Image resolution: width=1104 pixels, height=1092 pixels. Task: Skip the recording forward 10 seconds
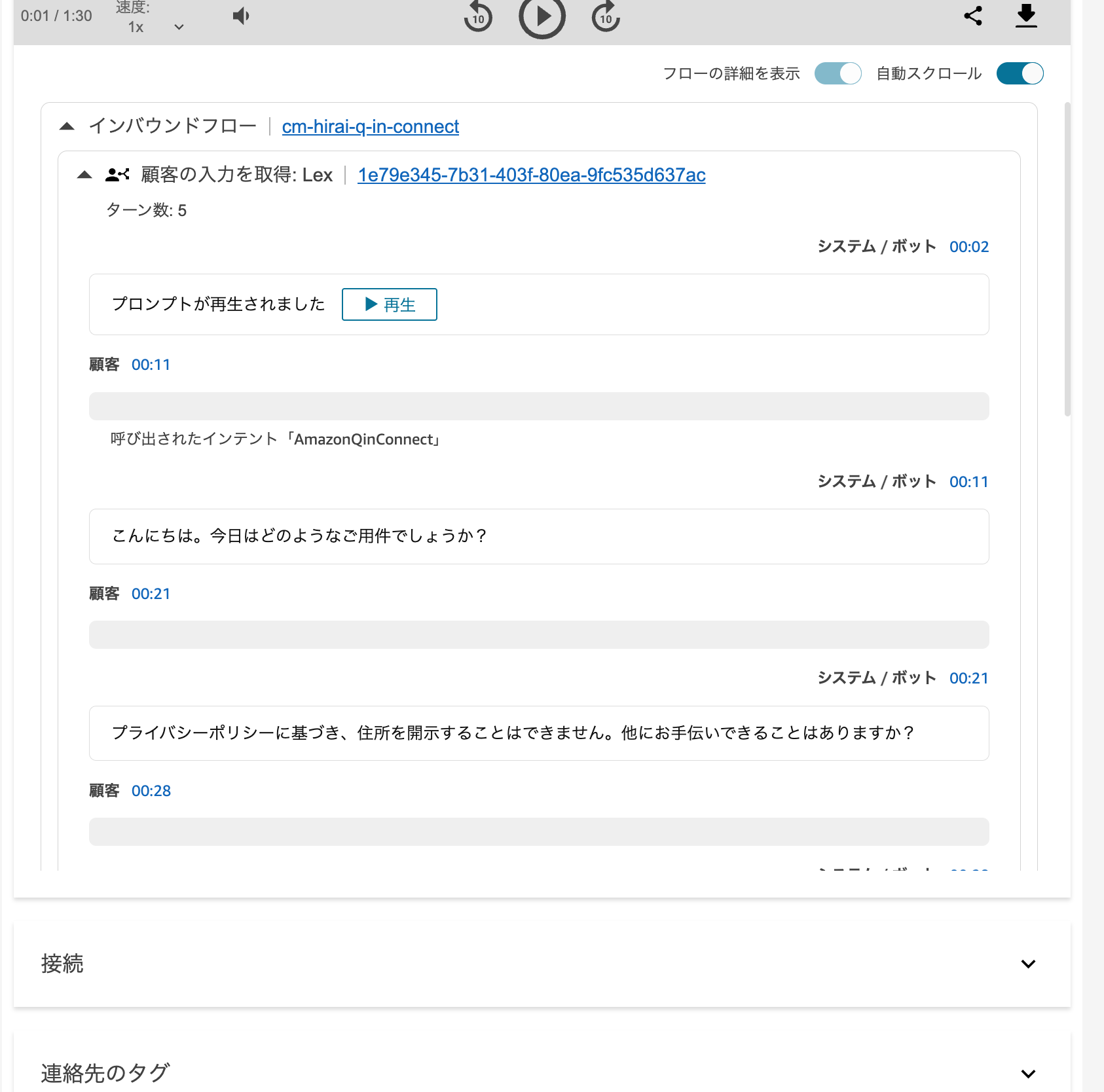click(605, 17)
